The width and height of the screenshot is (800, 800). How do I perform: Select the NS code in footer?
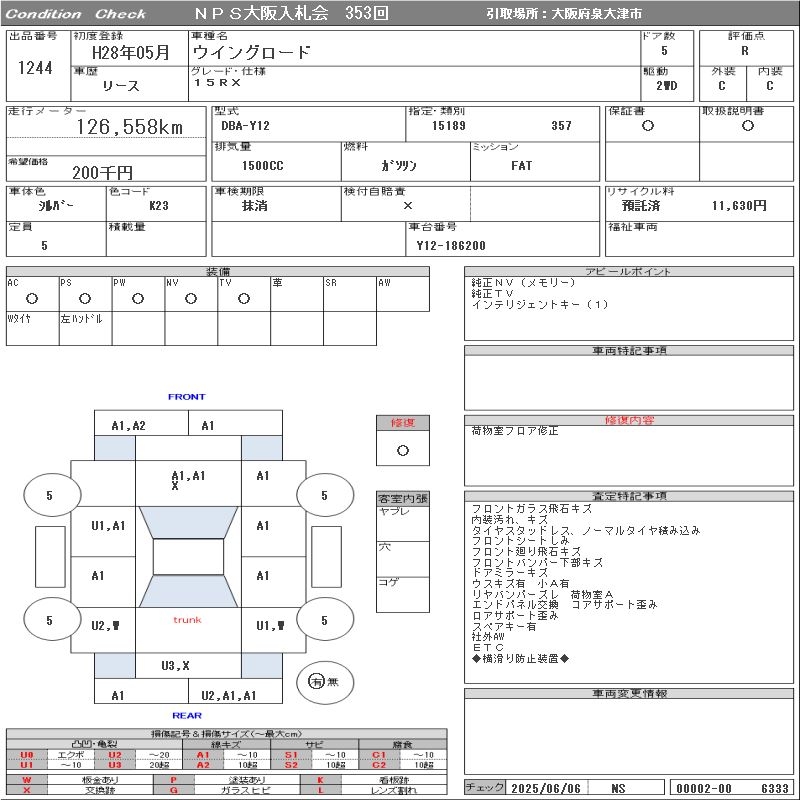tap(618, 788)
